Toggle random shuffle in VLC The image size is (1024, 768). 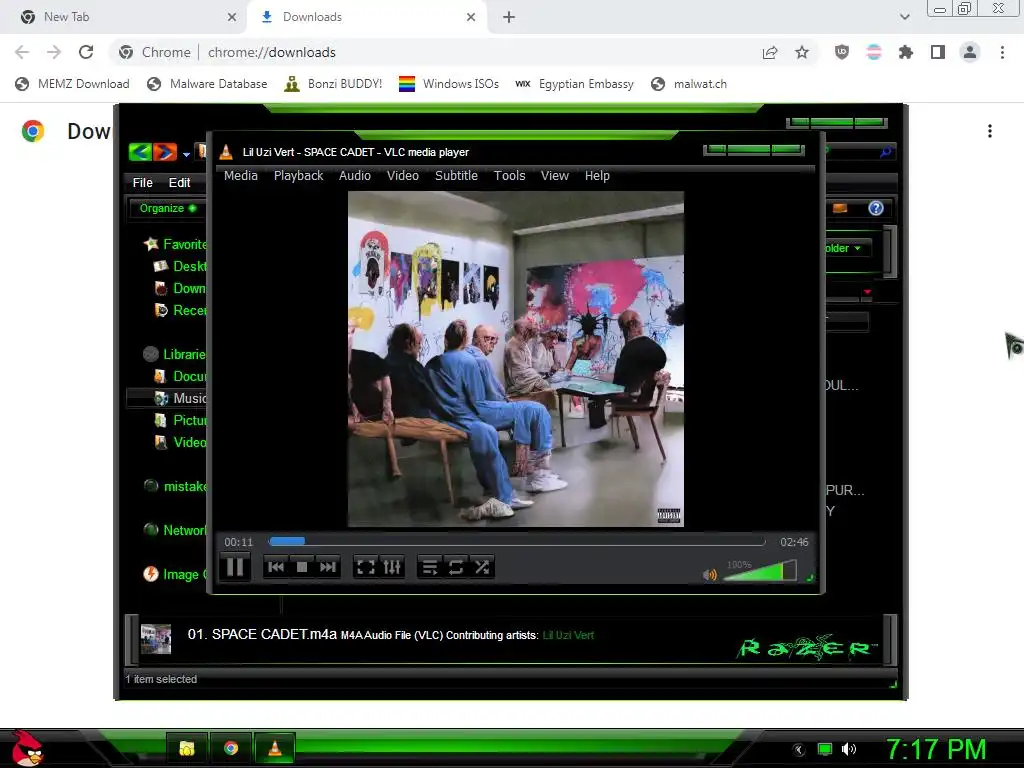pyautogui.click(x=482, y=567)
